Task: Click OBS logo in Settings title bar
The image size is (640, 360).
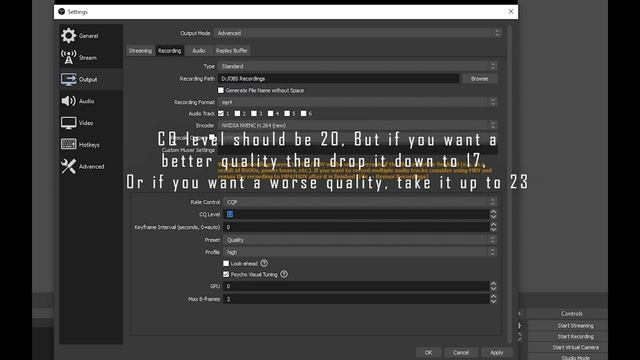Action: click(x=62, y=11)
